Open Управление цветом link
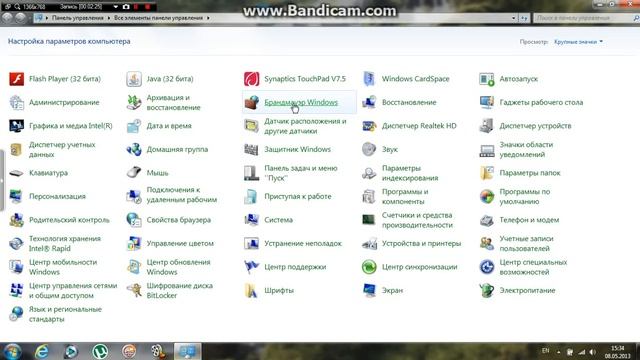Viewport: 640px width, 360px height. pyautogui.click(x=180, y=243)
